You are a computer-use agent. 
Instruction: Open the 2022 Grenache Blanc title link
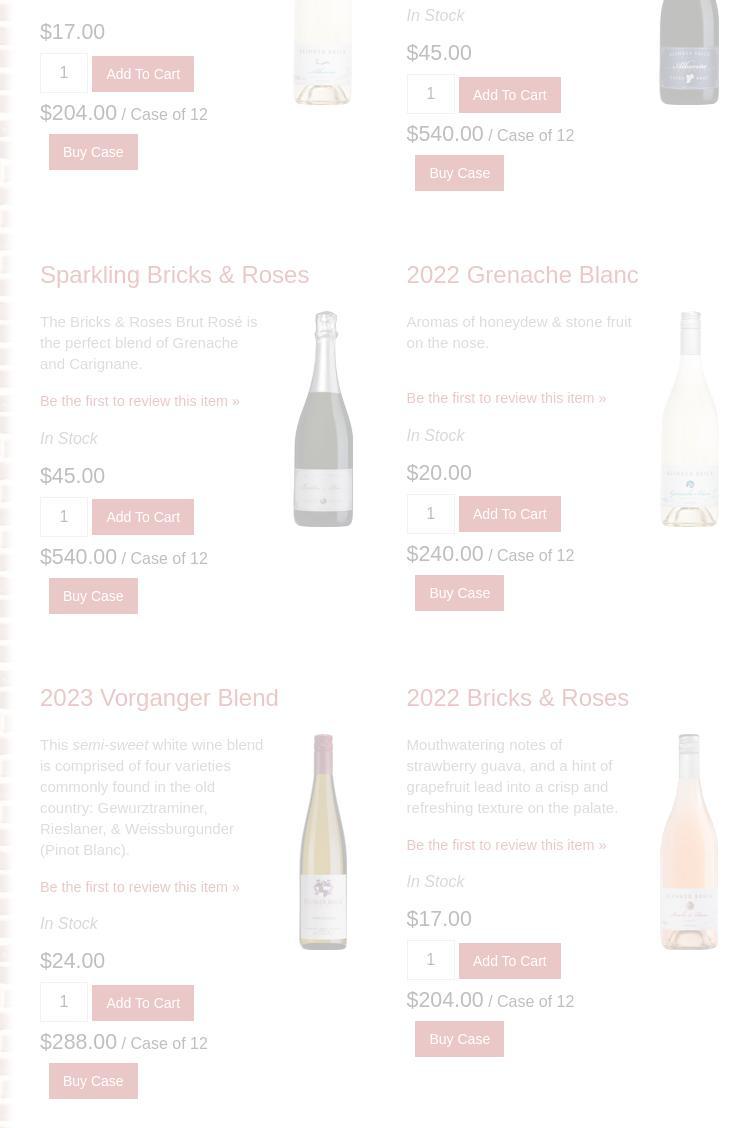click(522, 275)
